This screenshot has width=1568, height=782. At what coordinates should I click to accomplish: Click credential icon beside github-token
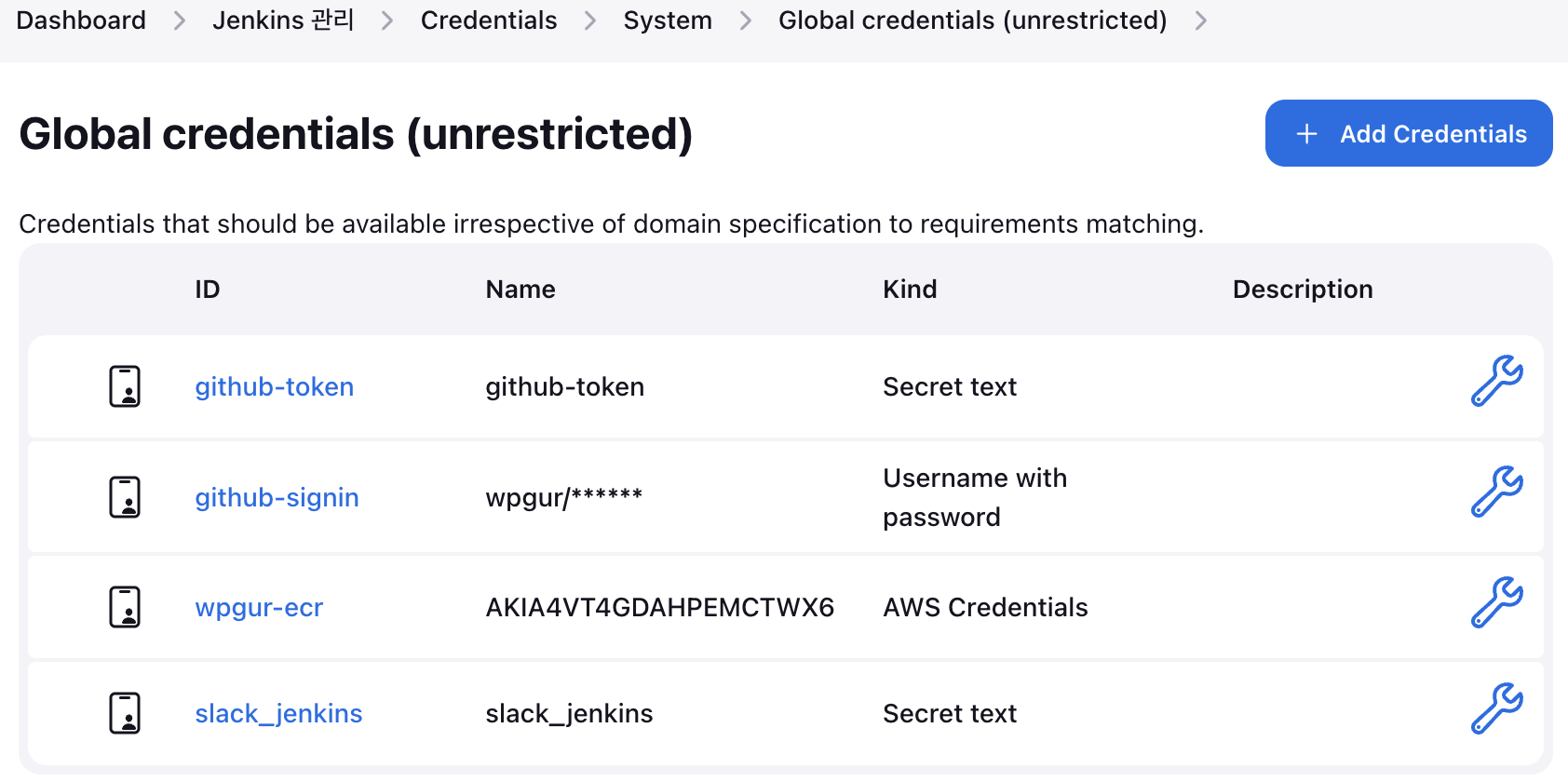coord(125,386)
